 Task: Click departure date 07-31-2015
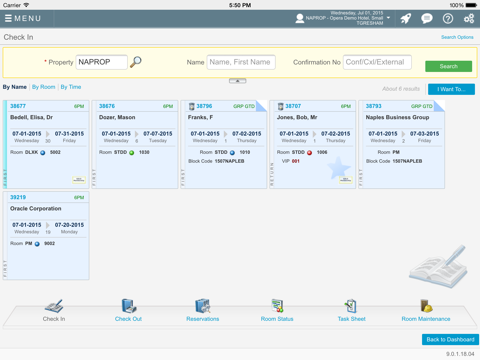69,134
